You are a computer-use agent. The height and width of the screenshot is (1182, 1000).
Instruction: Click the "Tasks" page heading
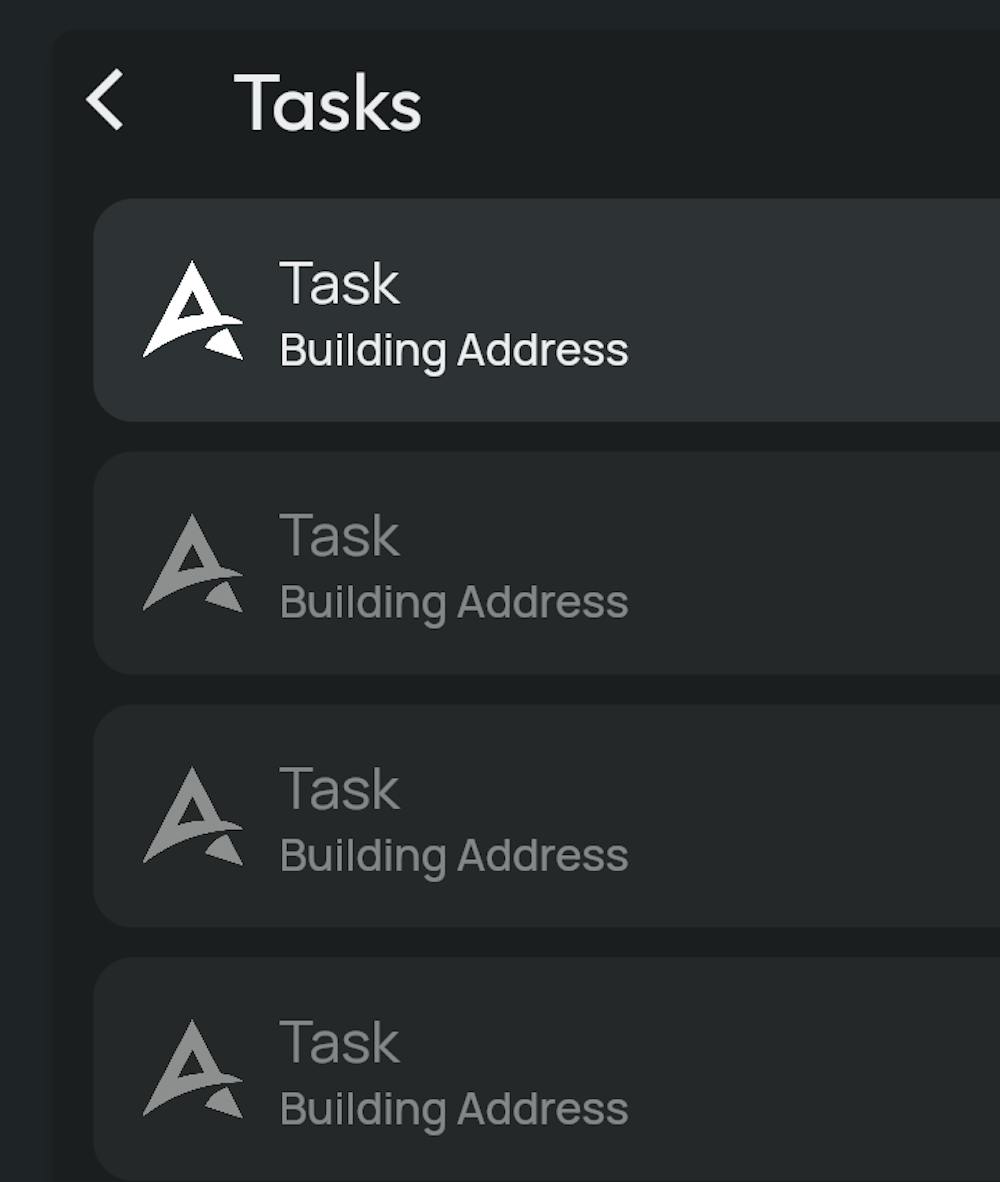328,103
